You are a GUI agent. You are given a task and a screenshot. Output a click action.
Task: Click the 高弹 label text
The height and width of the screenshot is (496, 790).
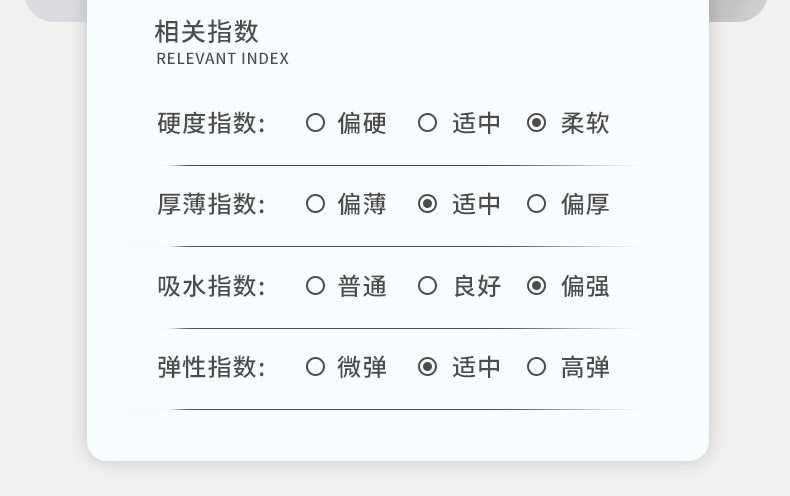point(585,367)
